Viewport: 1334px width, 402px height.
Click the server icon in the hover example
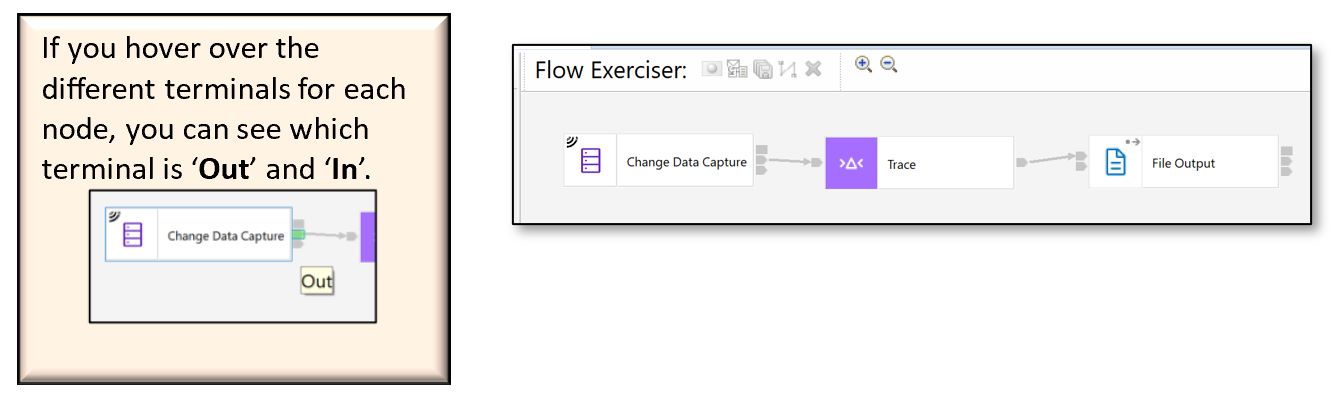132,235
